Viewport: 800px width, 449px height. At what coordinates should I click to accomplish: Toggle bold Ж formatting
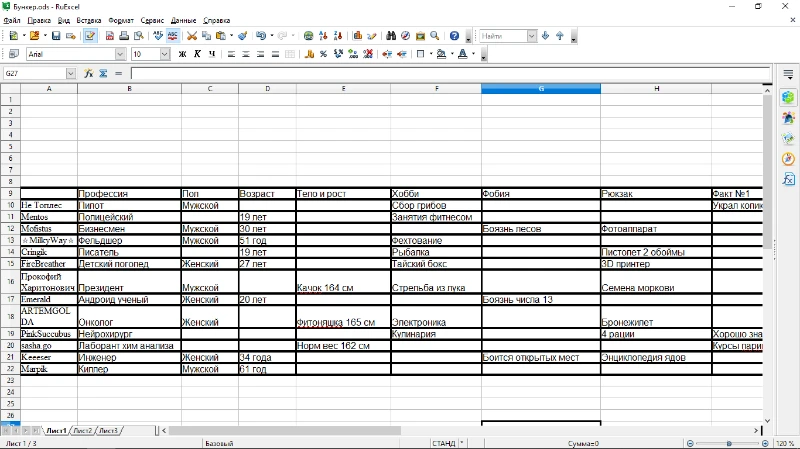coord(183,54)
